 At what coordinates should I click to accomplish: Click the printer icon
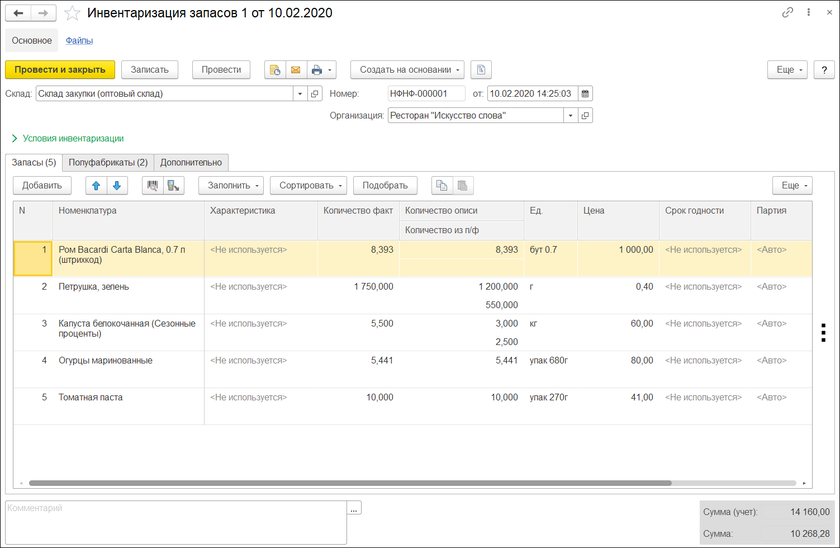point(317,70)
